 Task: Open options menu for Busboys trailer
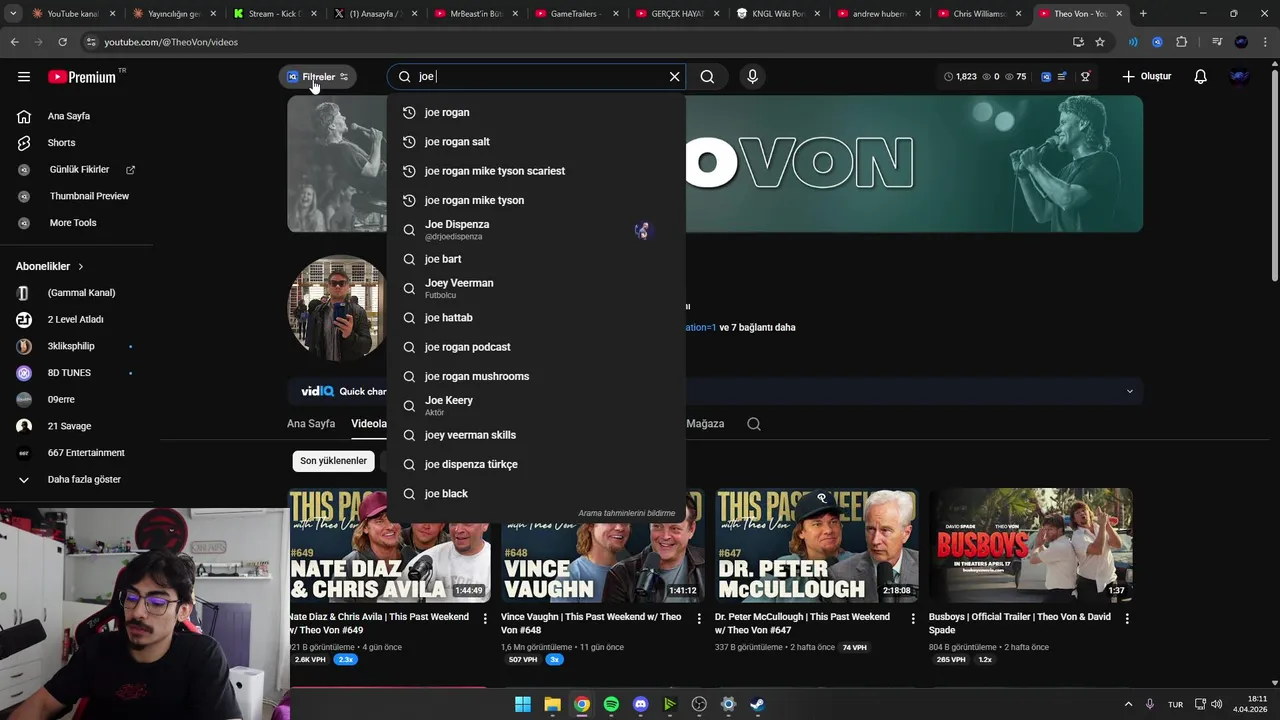click(1127, 619)
